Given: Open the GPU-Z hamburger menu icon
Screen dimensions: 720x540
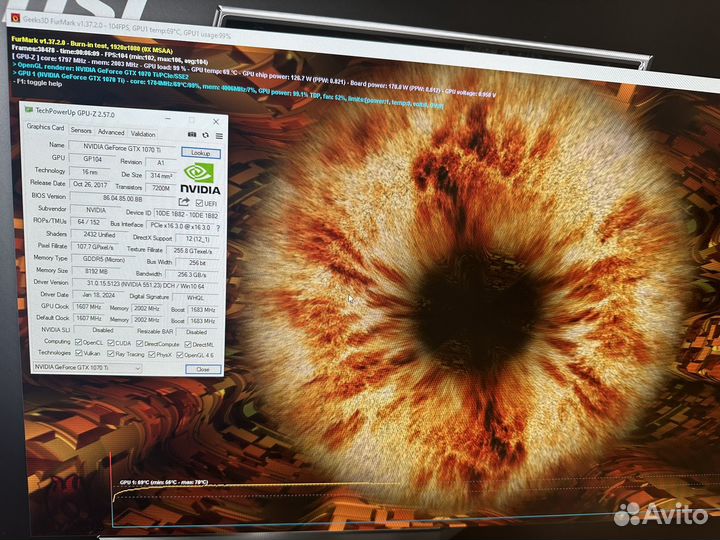Looking at the screenshot, I should click(x=218, y=135).
